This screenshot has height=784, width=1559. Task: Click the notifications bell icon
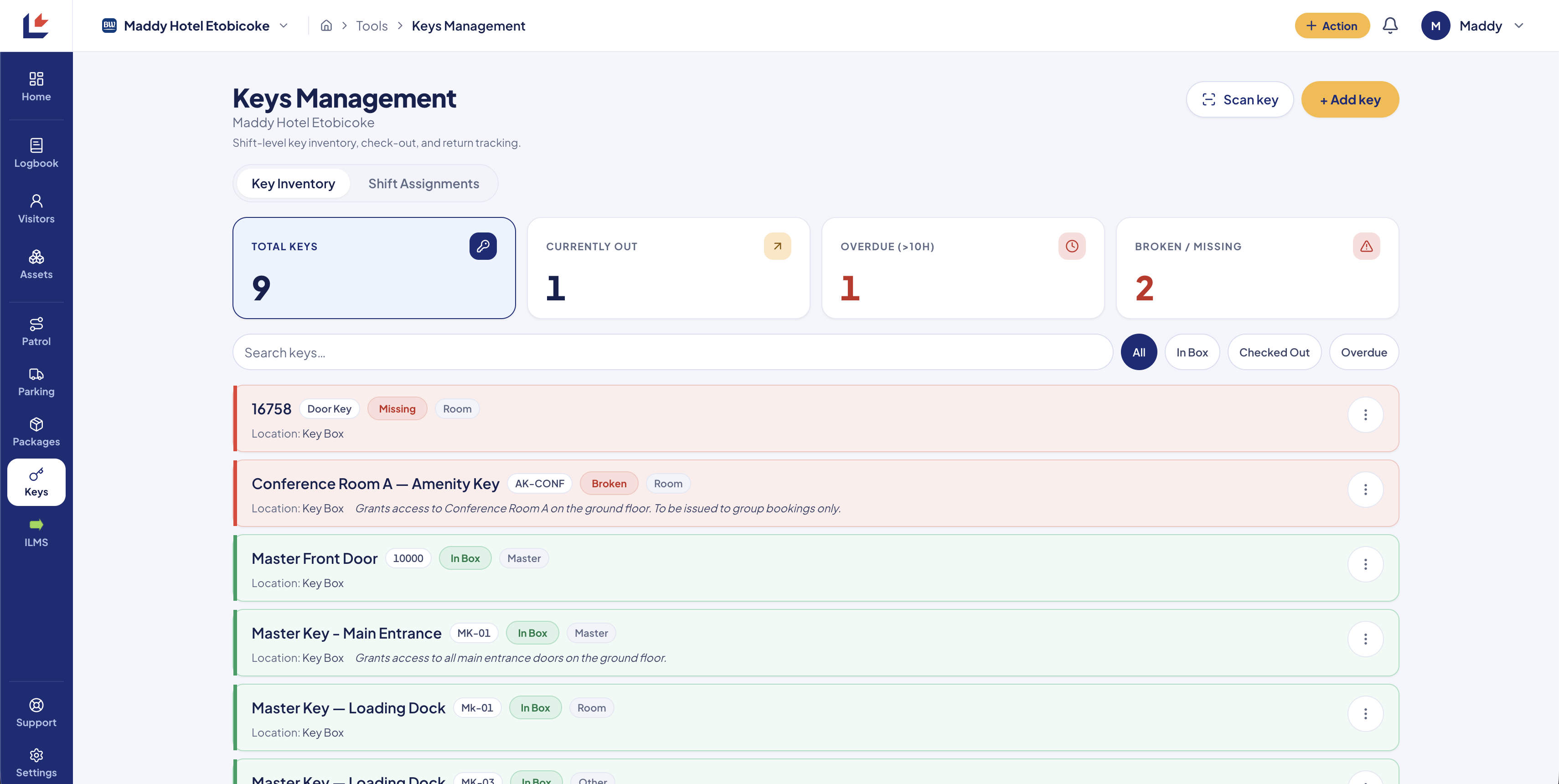(x=1390, y=26)
